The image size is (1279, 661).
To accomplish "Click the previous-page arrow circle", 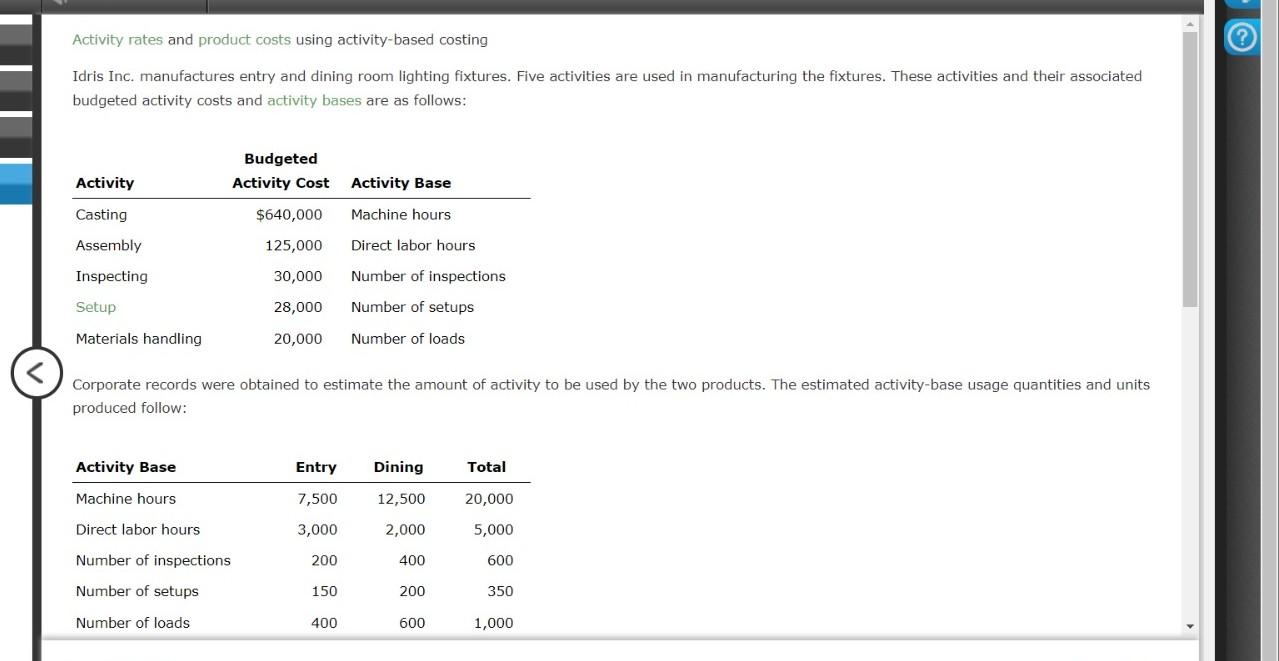I will [x=36, y=372].
